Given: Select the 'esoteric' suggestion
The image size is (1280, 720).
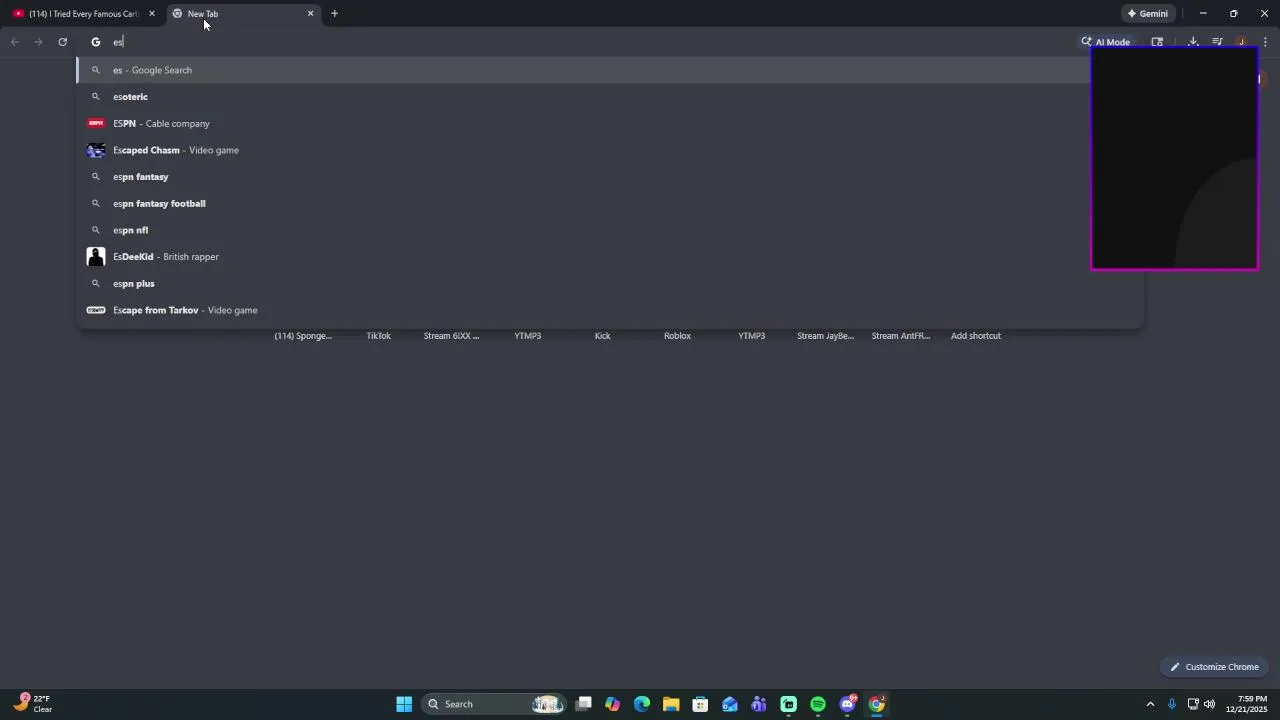Looking at the screenshot, I should pyautogui.click(x=610, y=97).
